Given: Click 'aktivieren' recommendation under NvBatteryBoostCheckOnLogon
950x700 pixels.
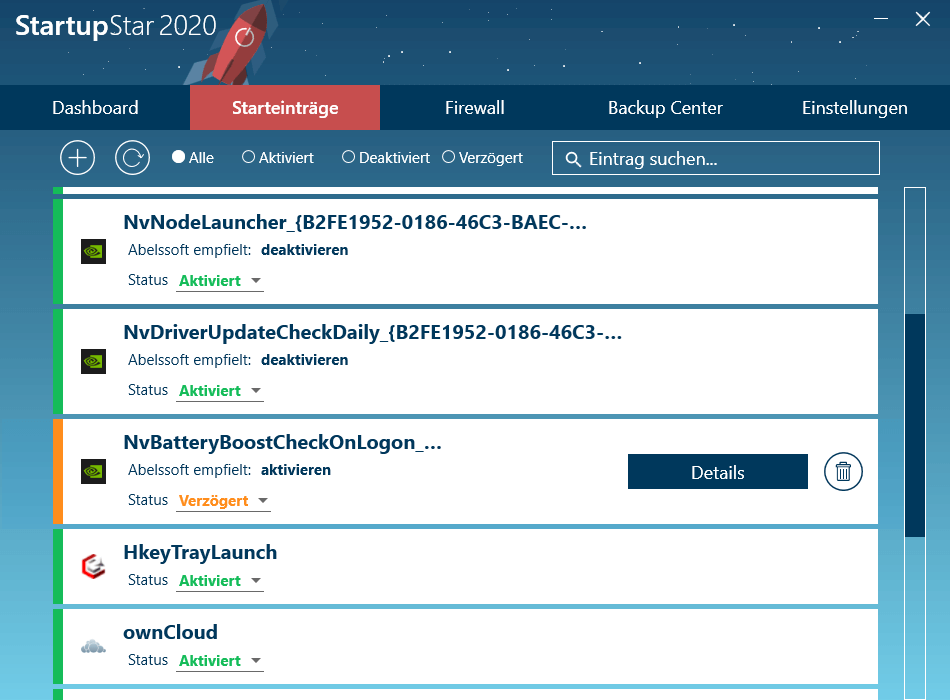Looking at the screenshot, I should coord(296,470).
